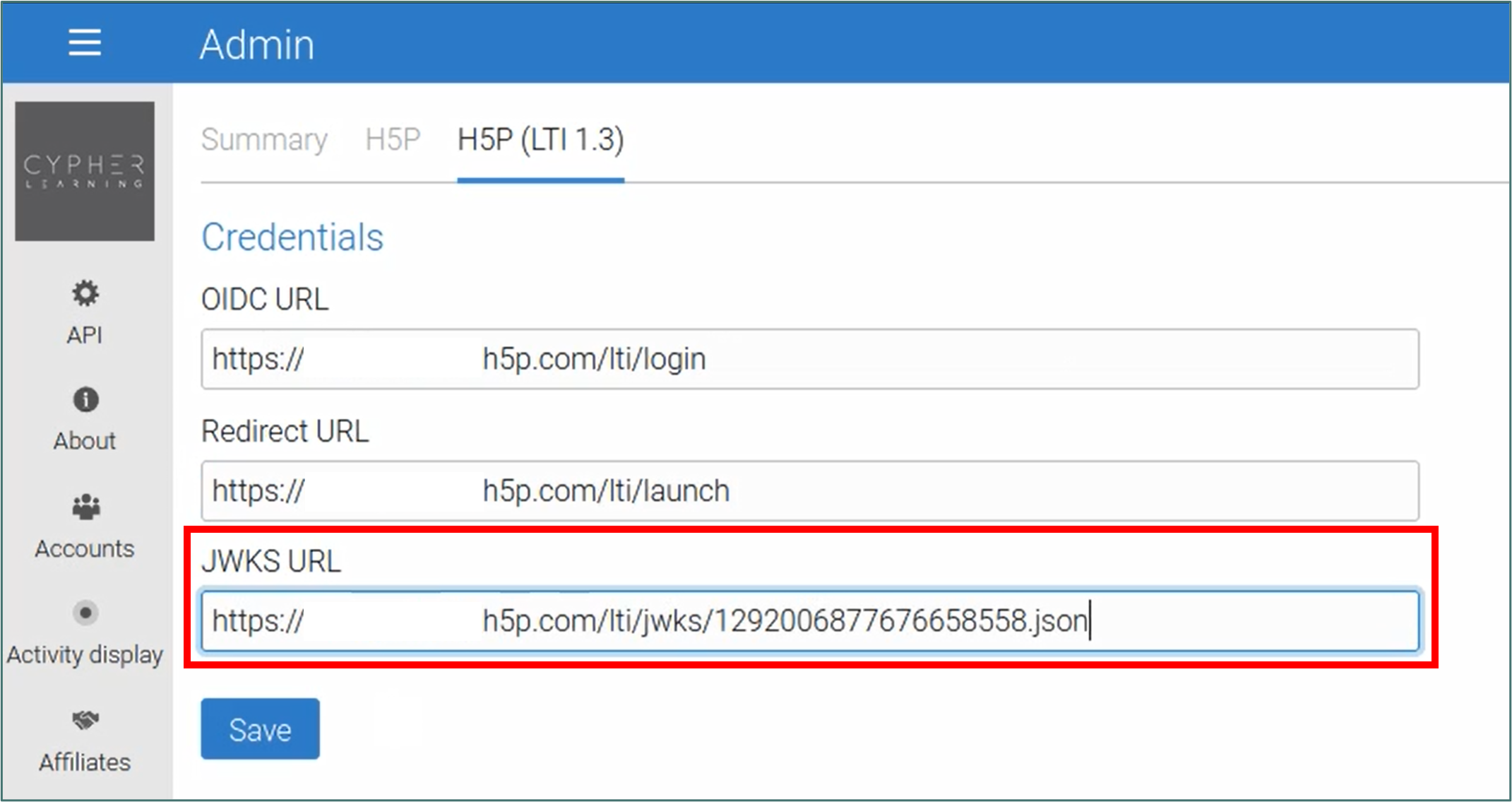1512x802 pixels.
Task: Click the API sidebar label
Action: [x=85, y=335]
